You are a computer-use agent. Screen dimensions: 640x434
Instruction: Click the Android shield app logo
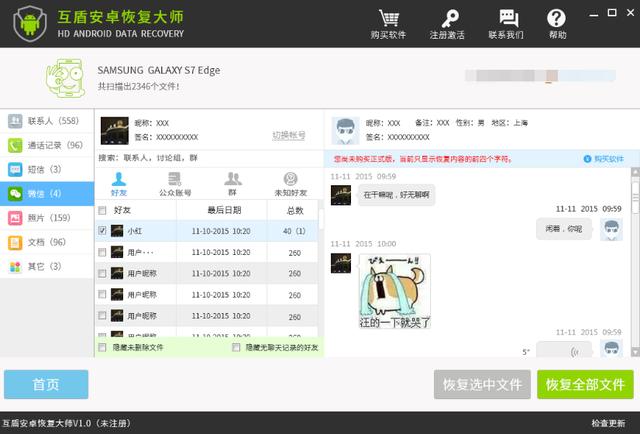coord(30,23)
